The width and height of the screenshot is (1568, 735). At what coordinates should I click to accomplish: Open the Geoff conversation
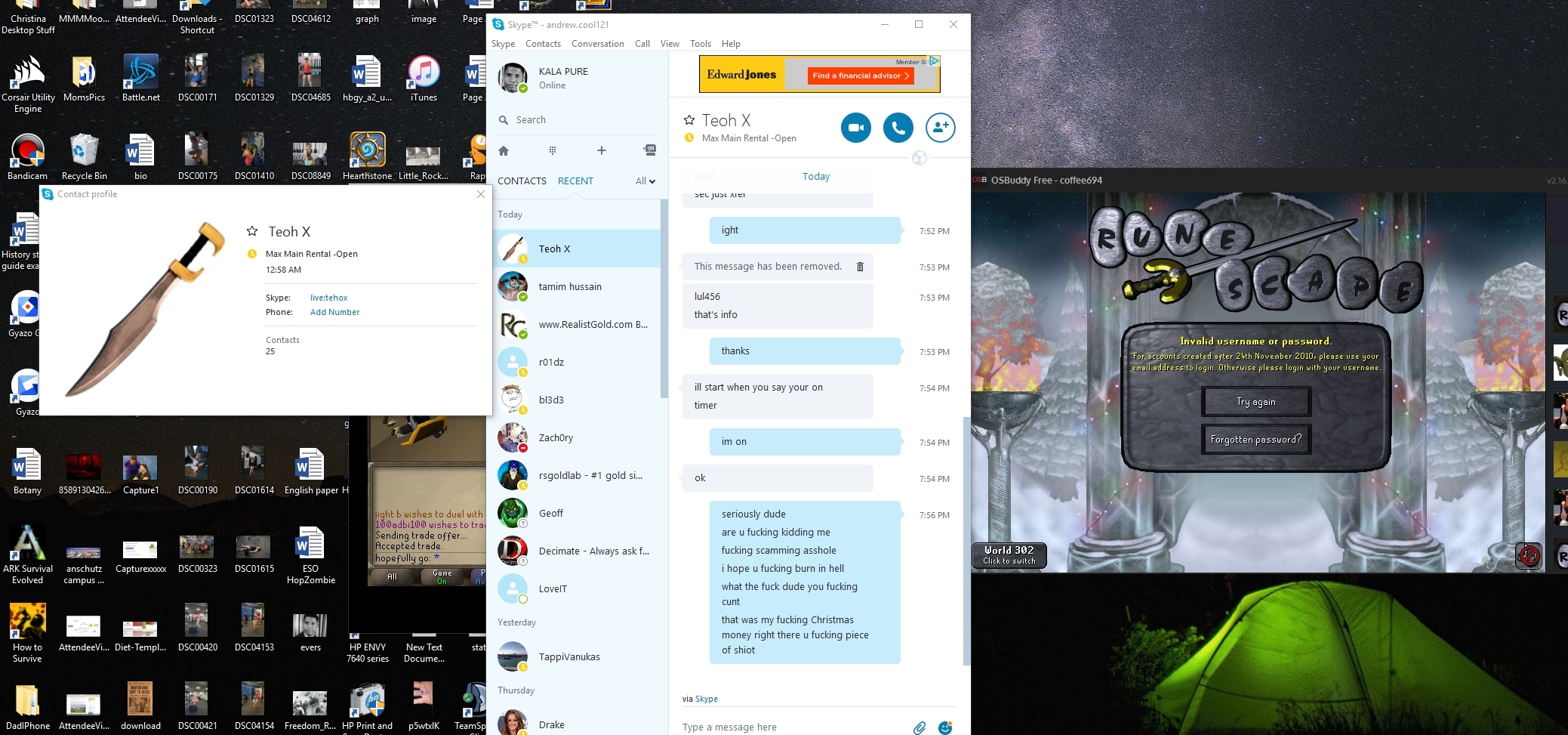tap(578, 514)
